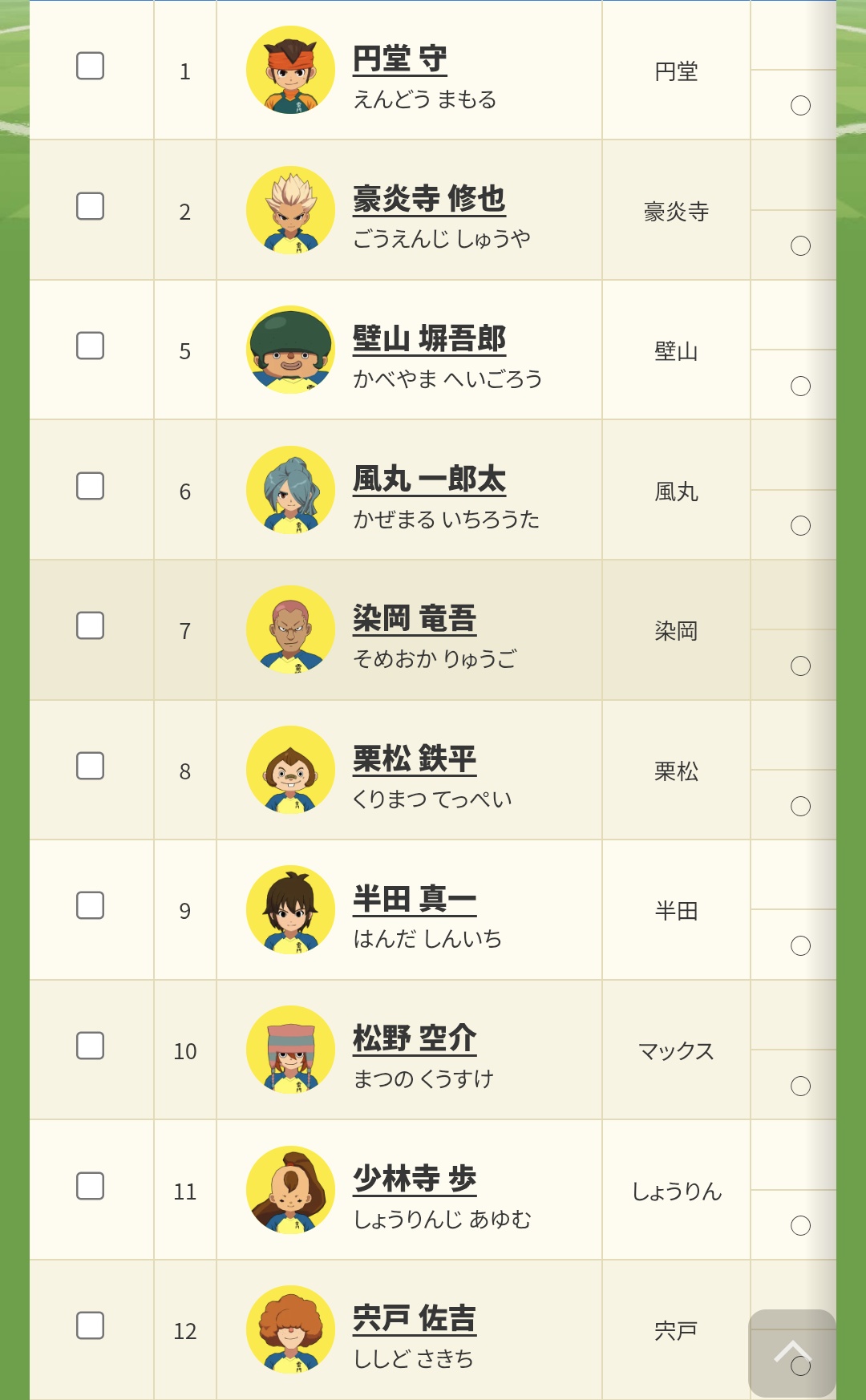866x1400 pixels.
Task: Click the 宍戸 佐吉 name link
Action: (x=415, y=1319)
